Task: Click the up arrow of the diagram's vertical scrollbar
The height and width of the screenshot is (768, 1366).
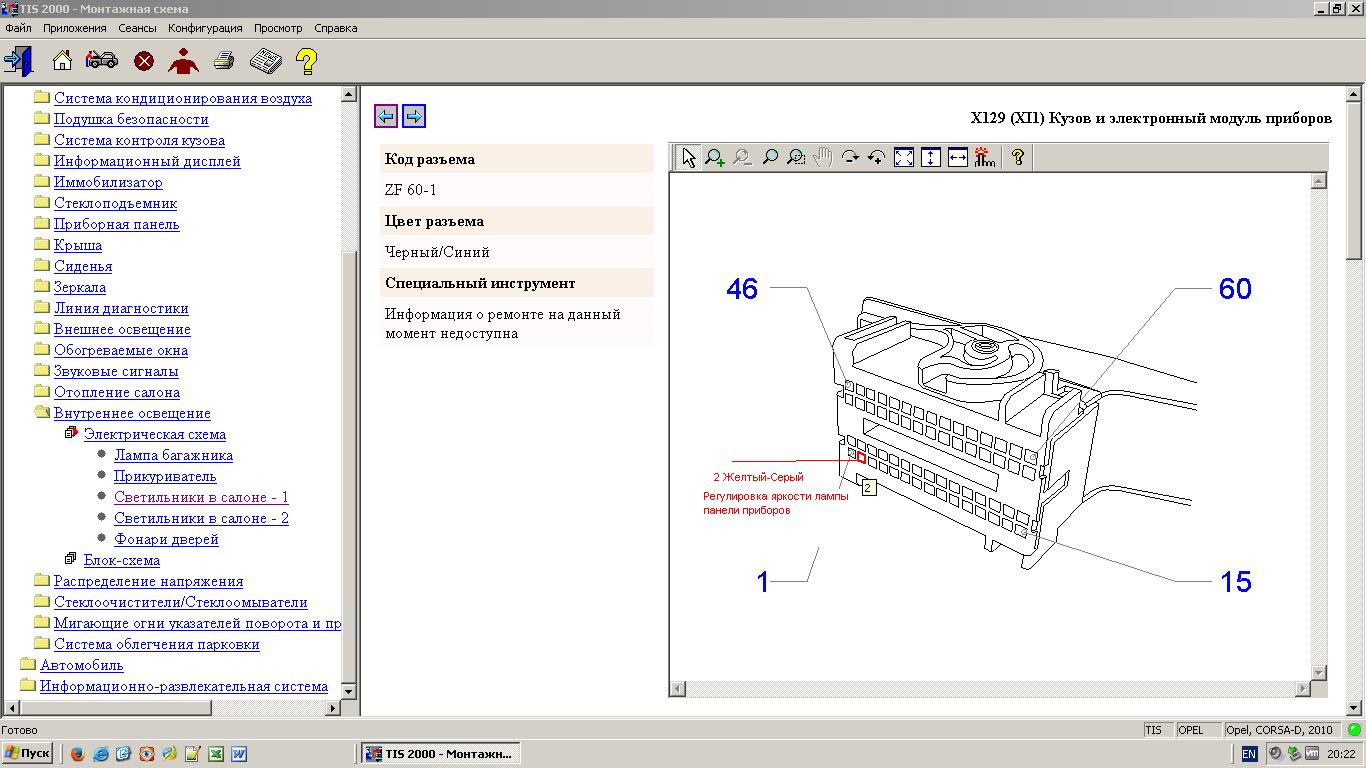Action: (1319, 181)
